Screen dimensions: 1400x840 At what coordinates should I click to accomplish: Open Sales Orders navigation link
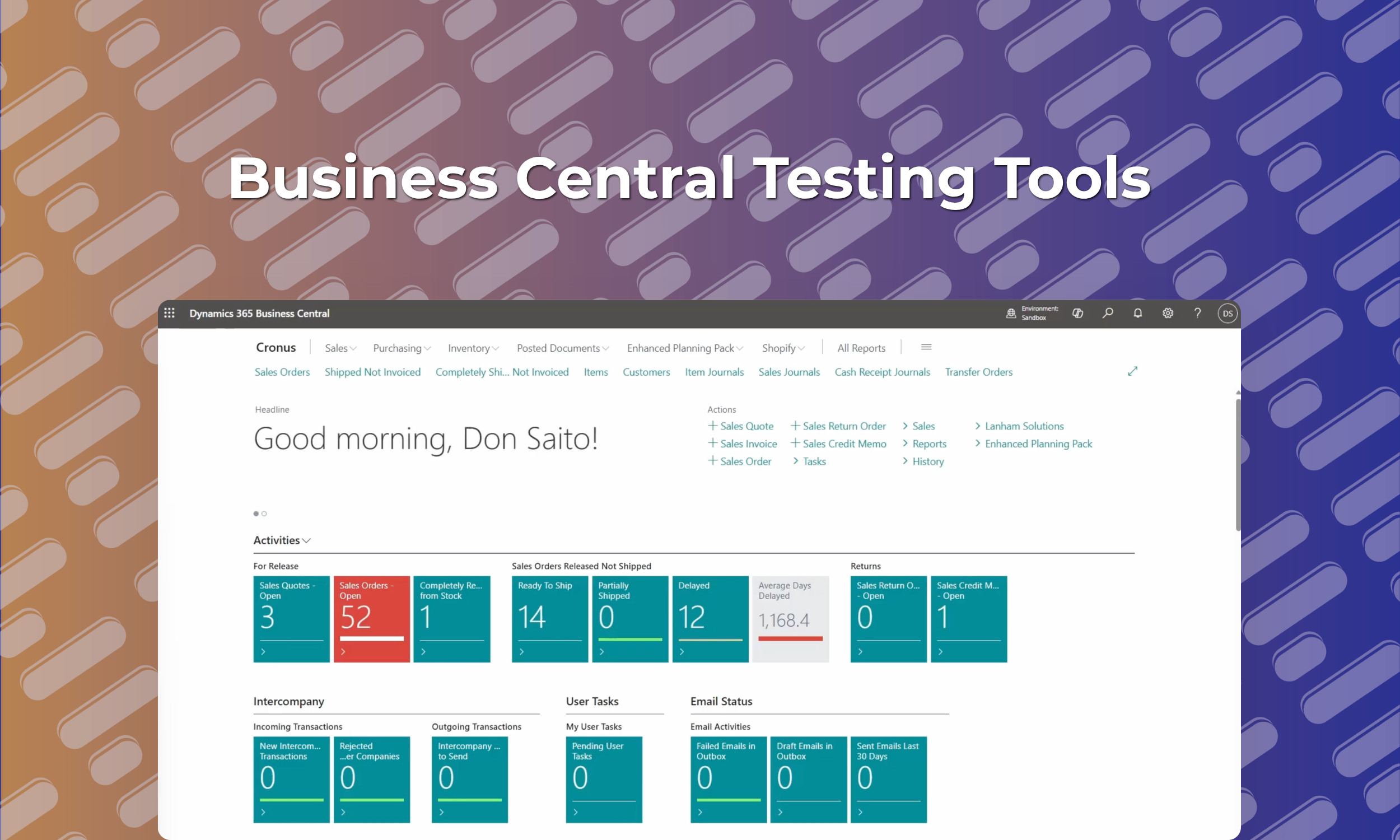(282, 372)
